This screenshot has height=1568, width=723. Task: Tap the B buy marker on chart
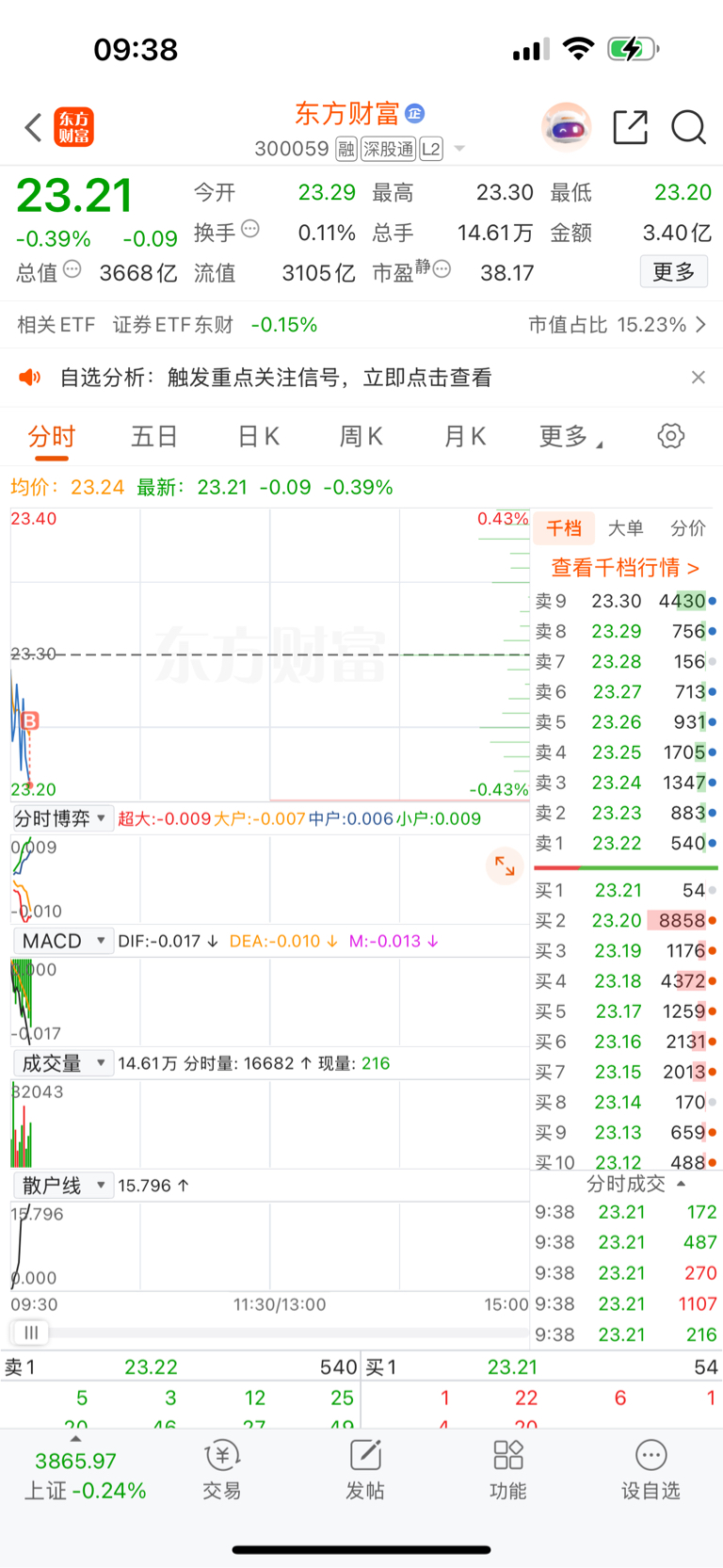(x=30, y=720)
